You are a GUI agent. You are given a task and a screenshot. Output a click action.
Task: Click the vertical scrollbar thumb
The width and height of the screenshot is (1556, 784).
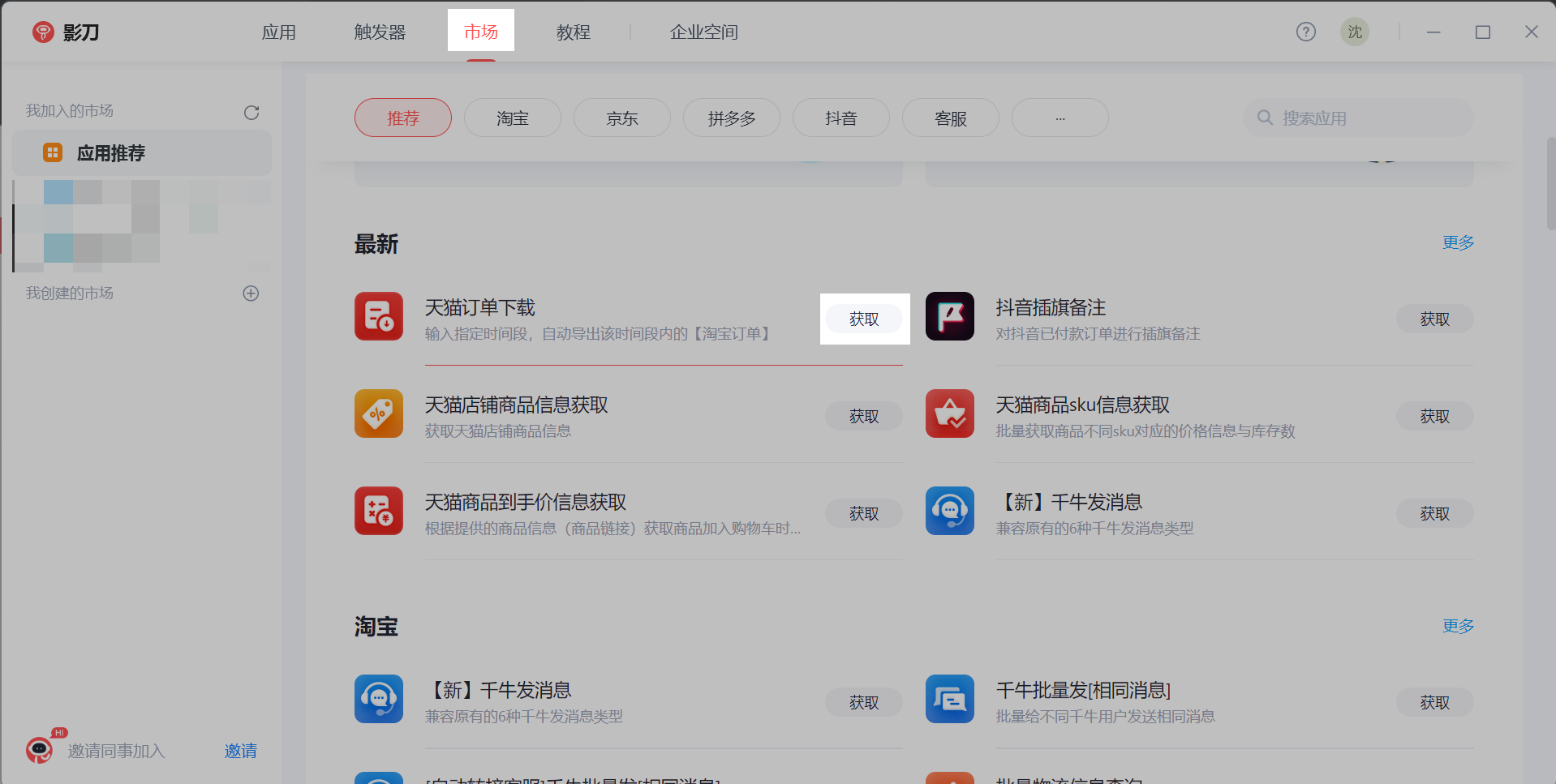[x=1551, y=182]
